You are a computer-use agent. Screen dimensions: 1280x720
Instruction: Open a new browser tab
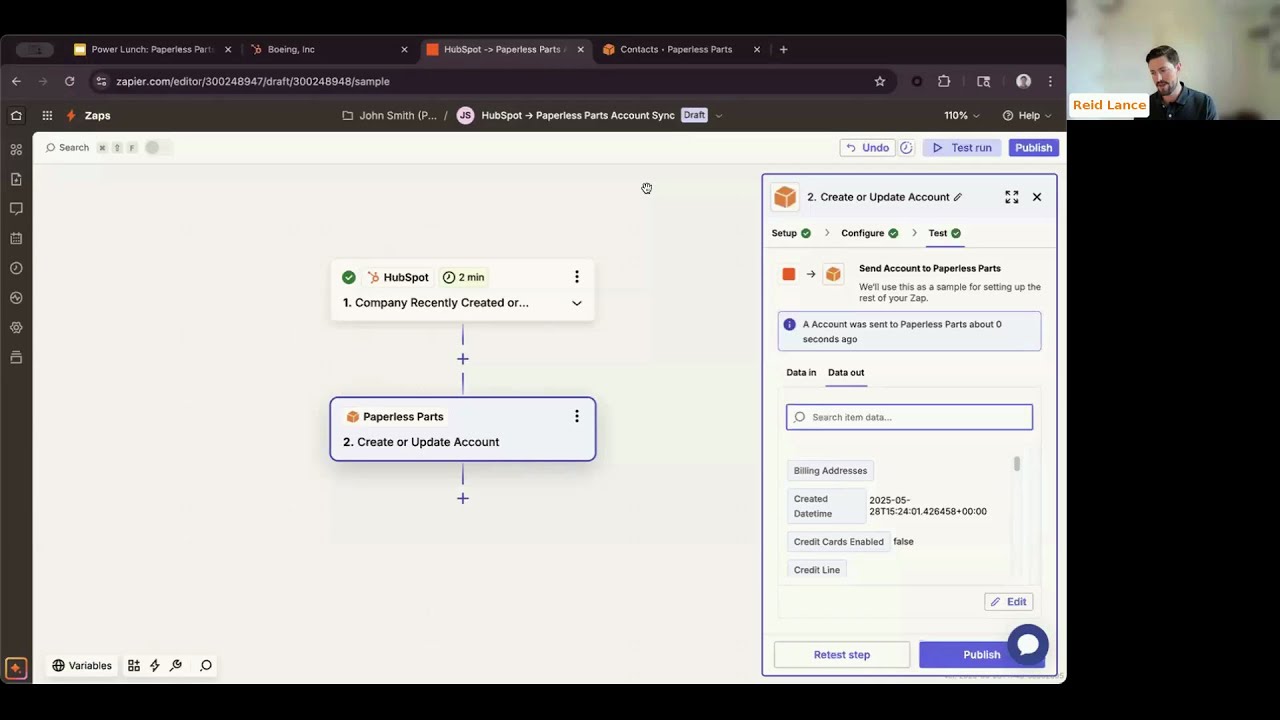pyautogui.click(x=783, y=49)
